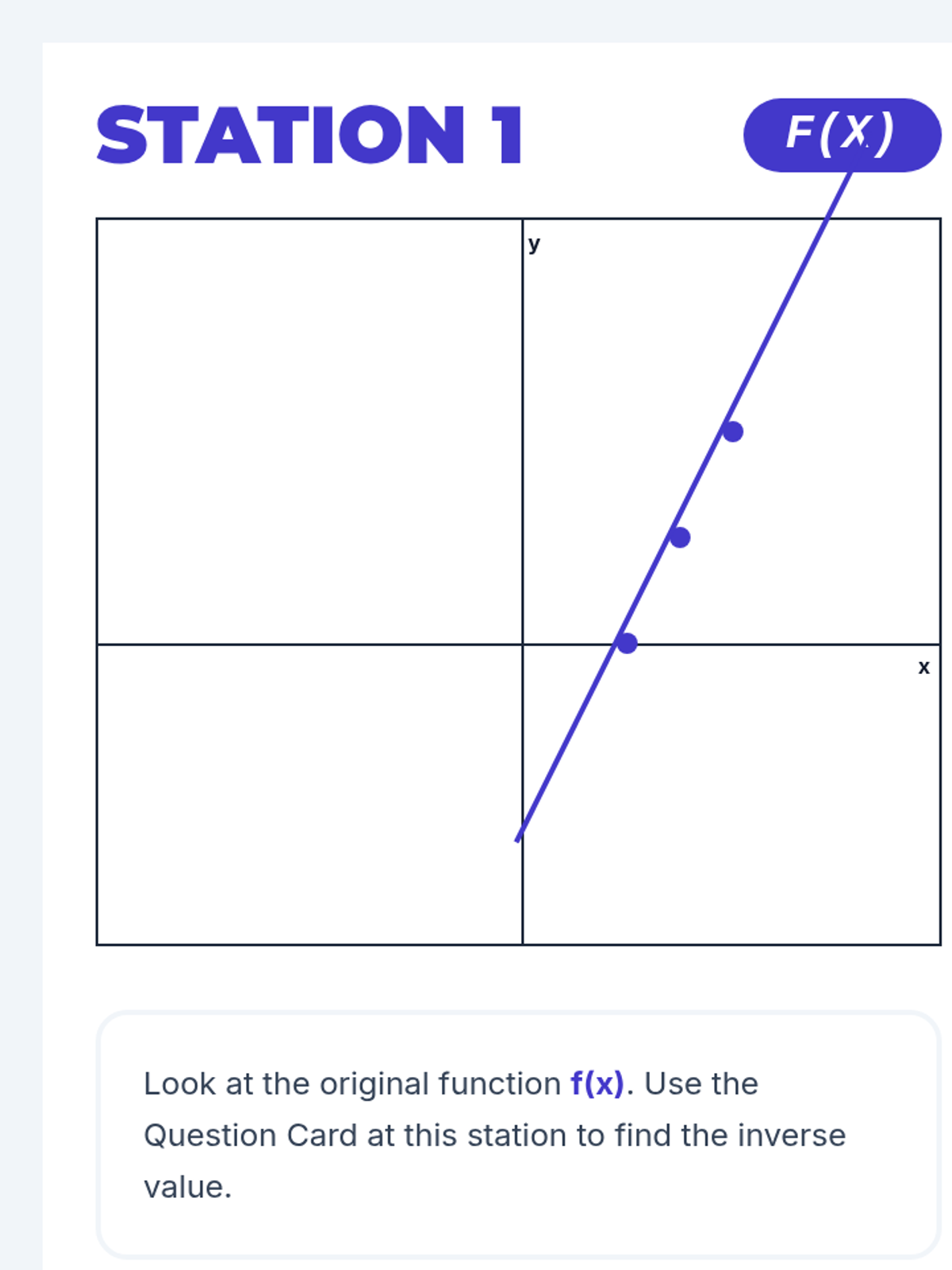Select the highest dot on the line

pyautogui.click(x=732, y=432)
